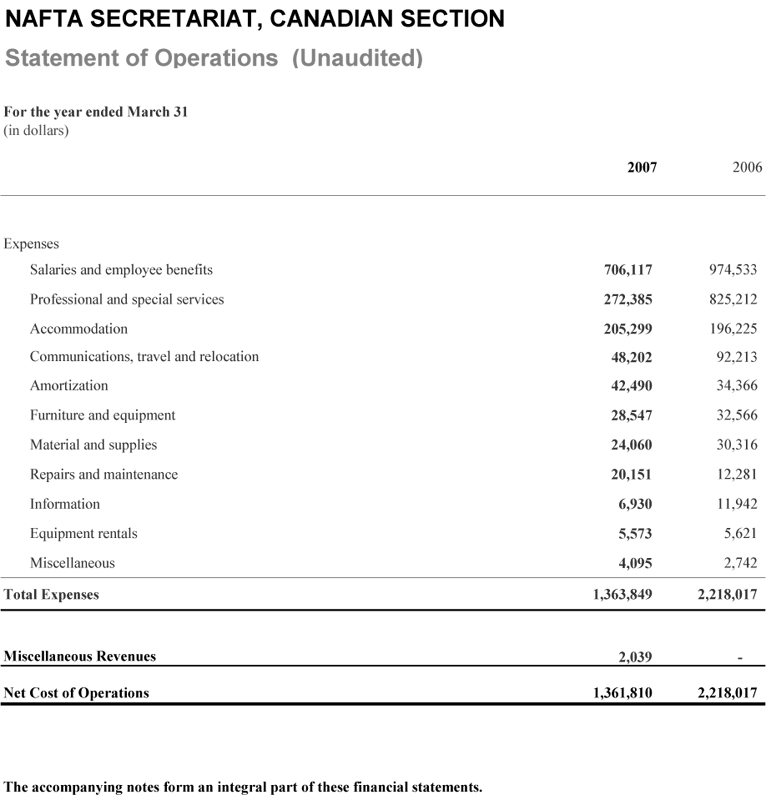The height and width of the screenshot is (799, 768).
Task: Select the 2006 column header
Action: click(x=747, y=167)
